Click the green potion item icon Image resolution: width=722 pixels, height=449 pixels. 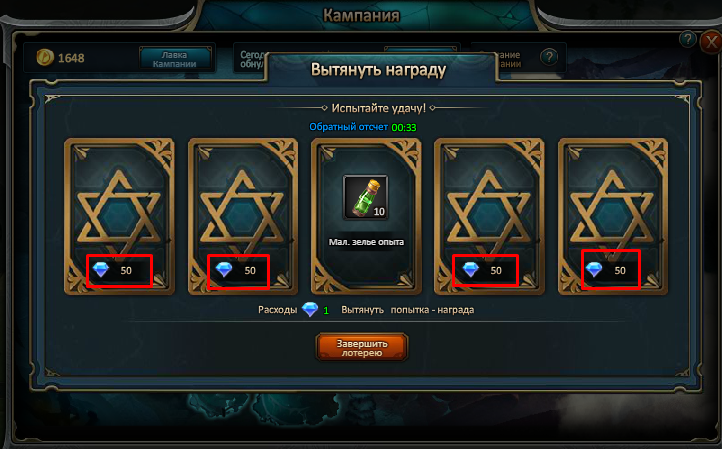(366, 198)
